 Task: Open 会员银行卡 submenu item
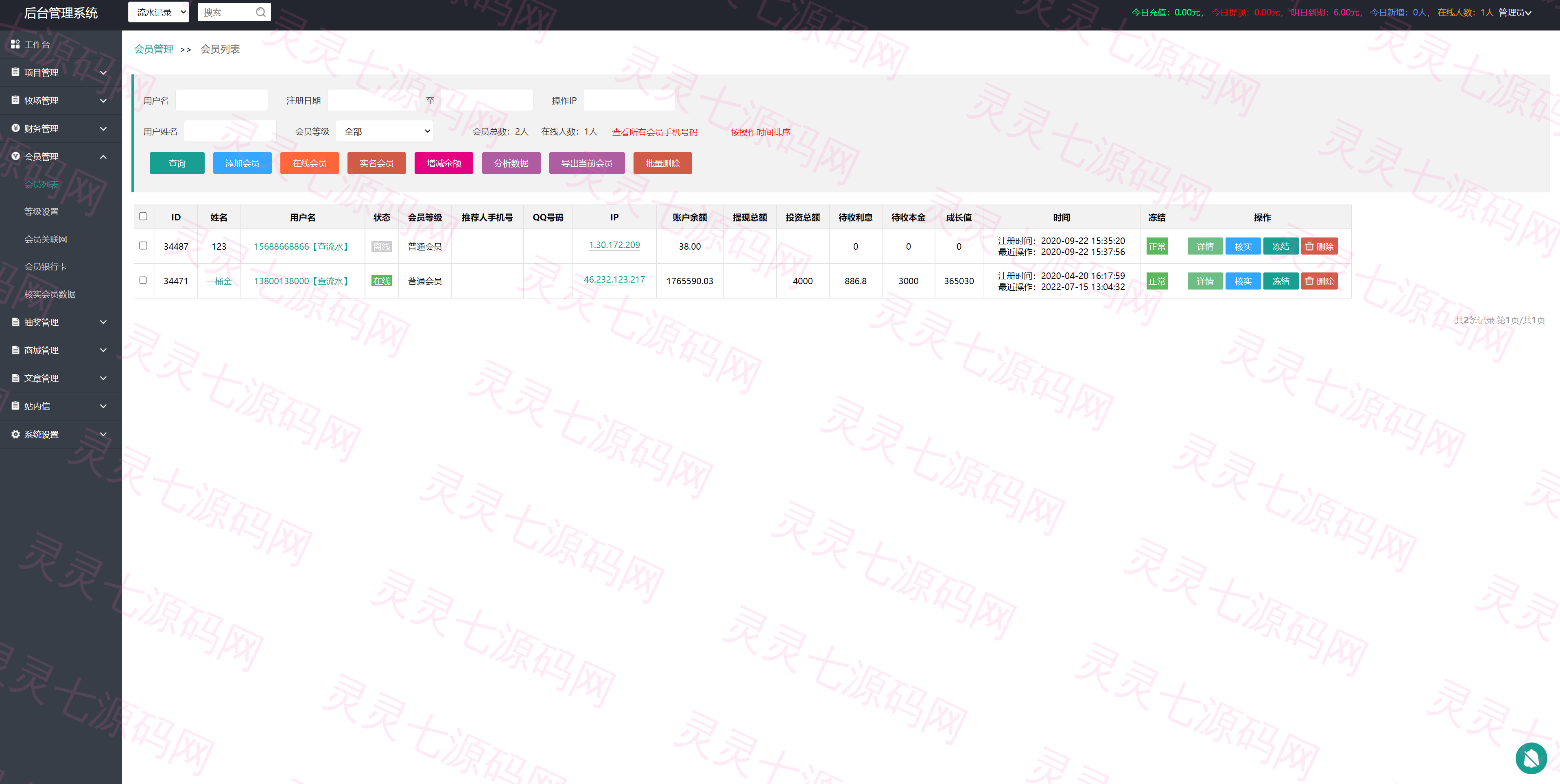click(x=46, y=266)
